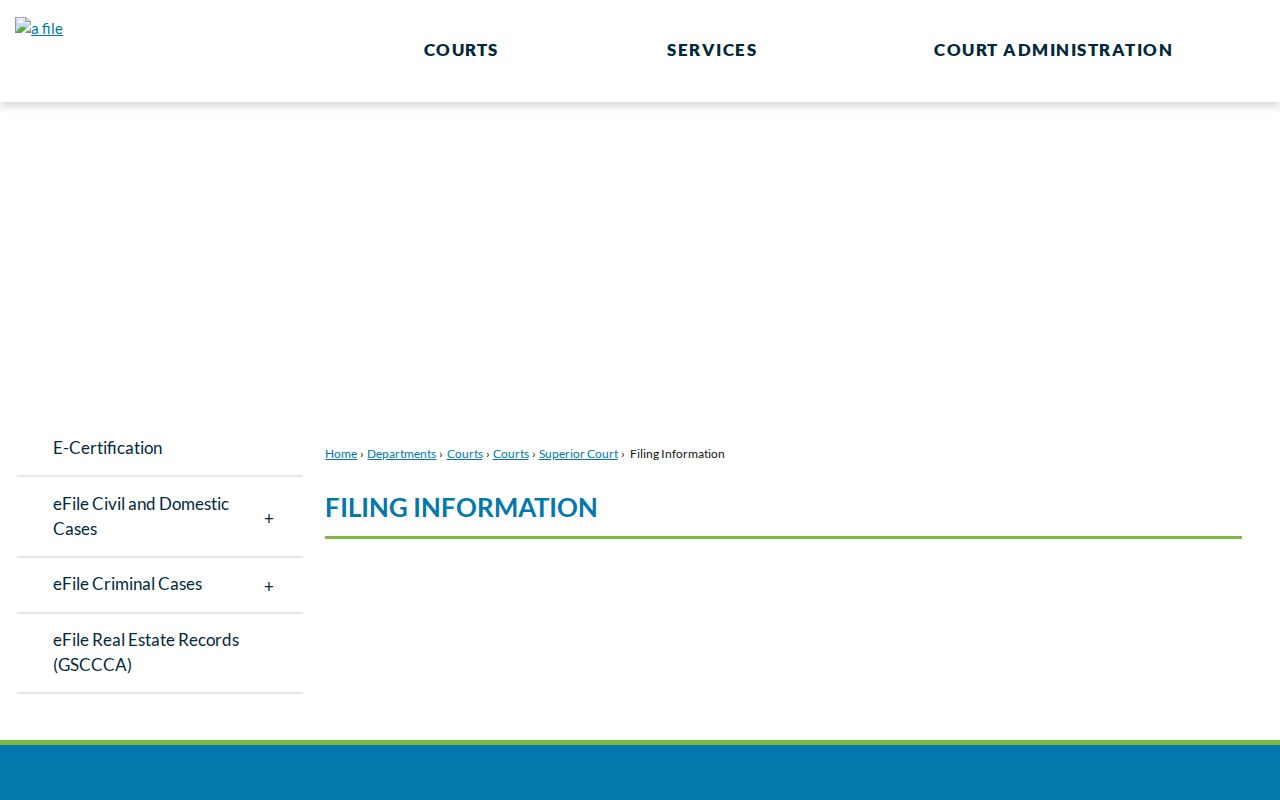This screenshot has height=800, width=1280.
Task: Expand the eFile Civil and Domestic Cases submenu
Action: 269,518
